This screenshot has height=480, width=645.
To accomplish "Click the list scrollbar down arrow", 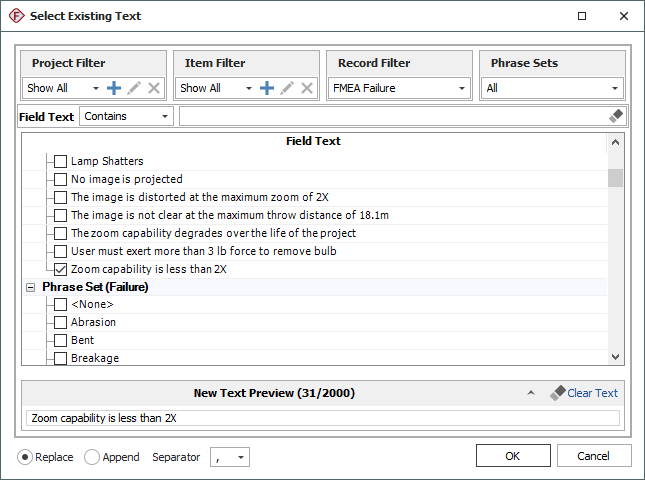I will pyautogui.click(x=616, y=357).
